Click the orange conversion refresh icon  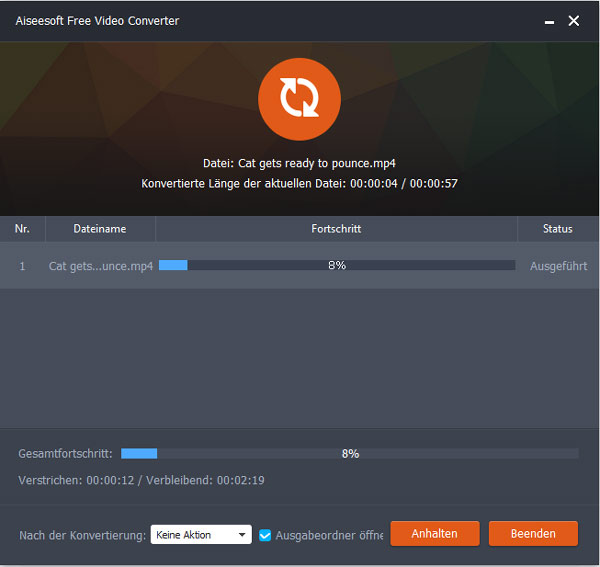click(299, 100)
